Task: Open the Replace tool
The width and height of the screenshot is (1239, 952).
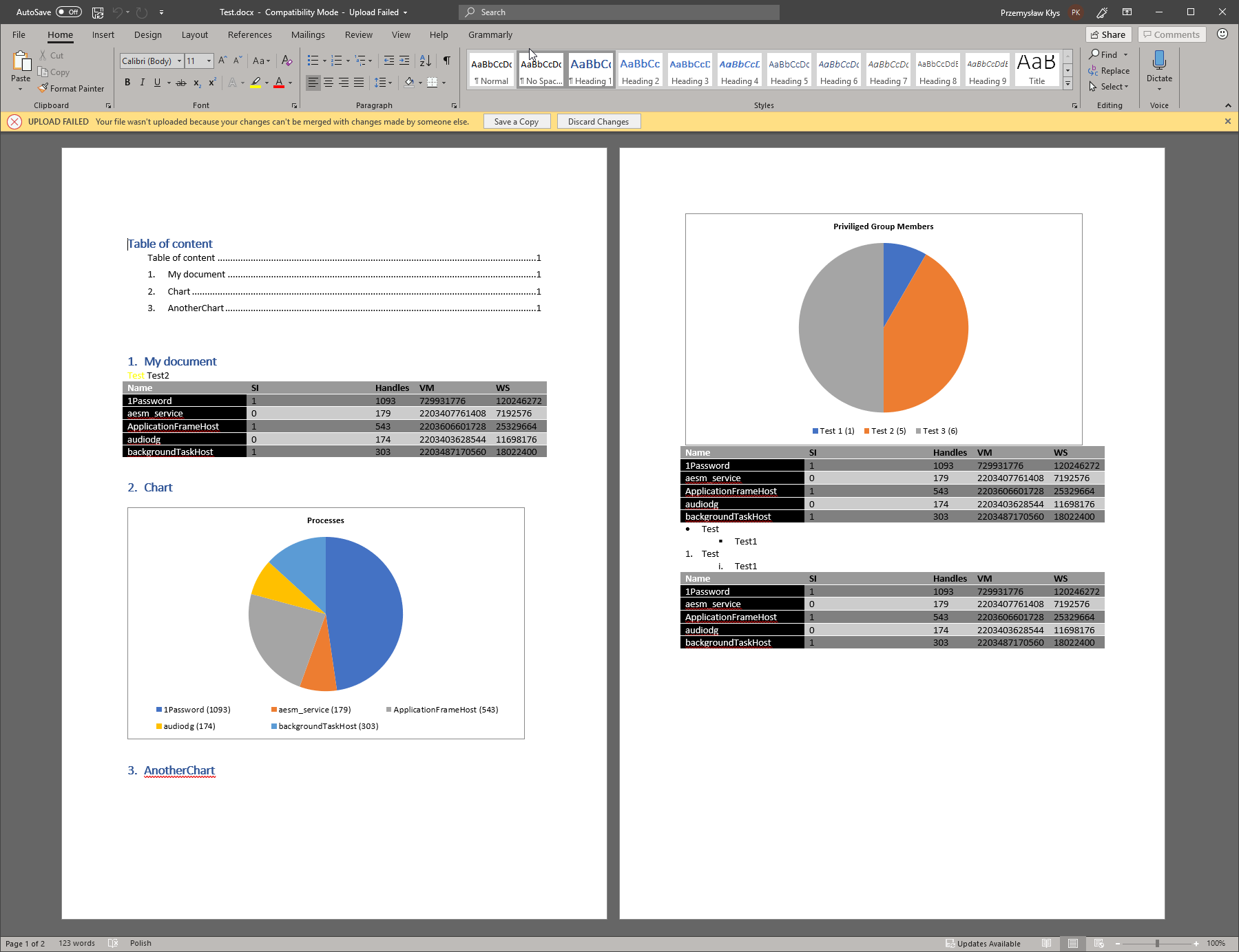Action: (1110, 70)
